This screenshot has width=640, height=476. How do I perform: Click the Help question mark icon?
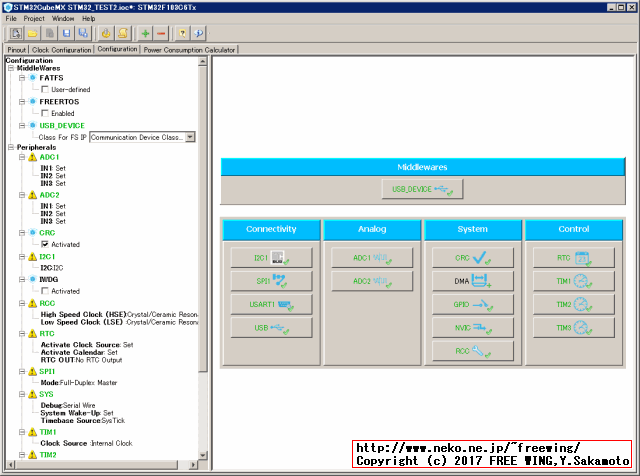(182, 33)
